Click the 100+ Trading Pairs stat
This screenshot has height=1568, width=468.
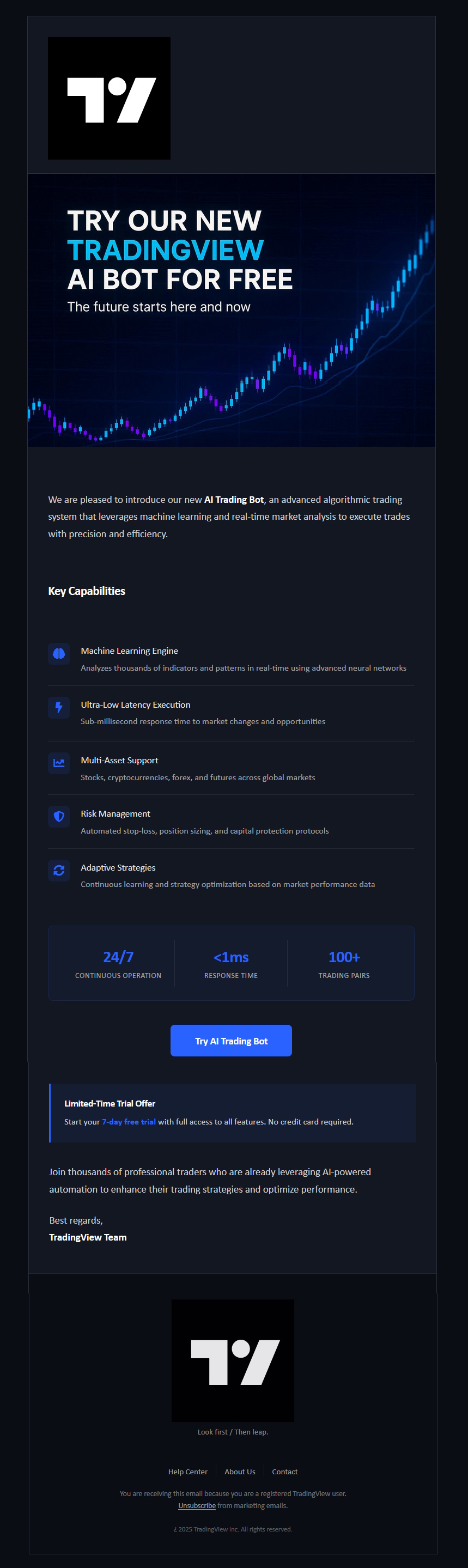coord(344,963)
